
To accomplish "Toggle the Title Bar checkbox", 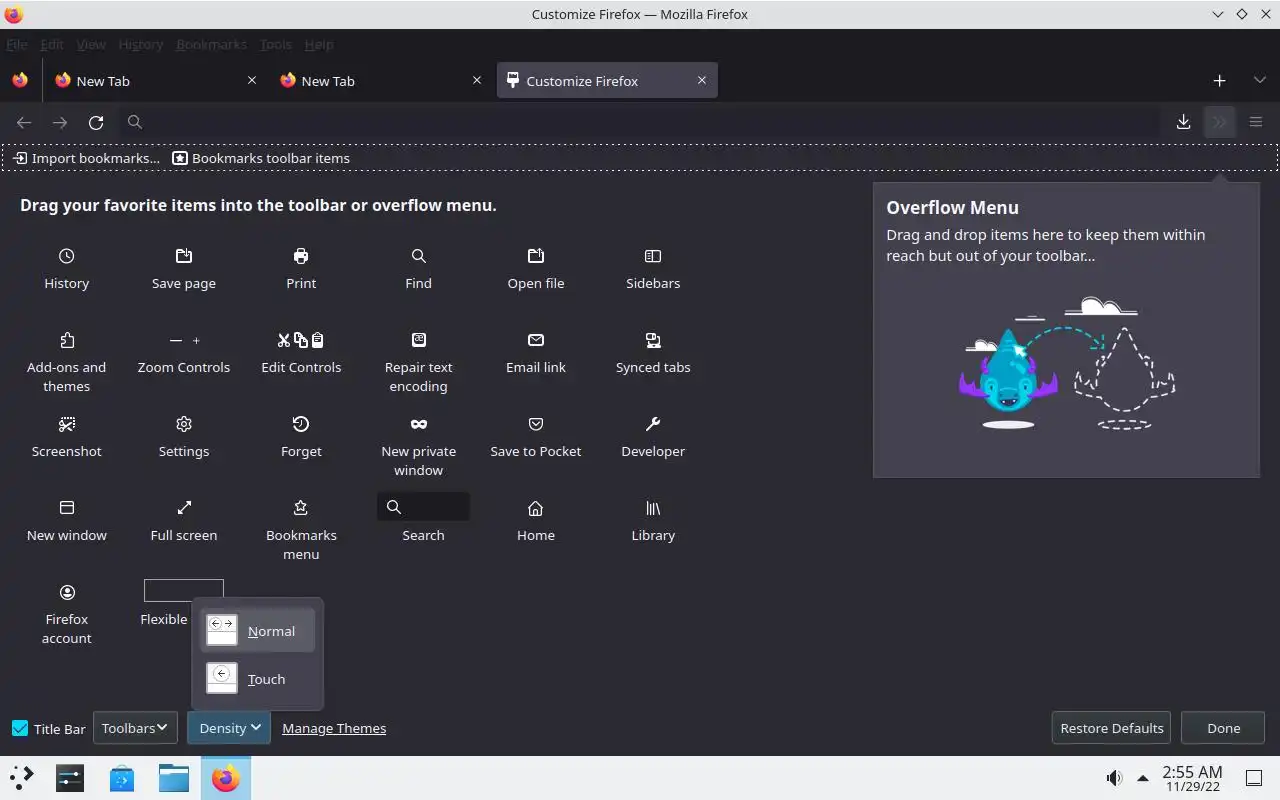I will [20, 728].
